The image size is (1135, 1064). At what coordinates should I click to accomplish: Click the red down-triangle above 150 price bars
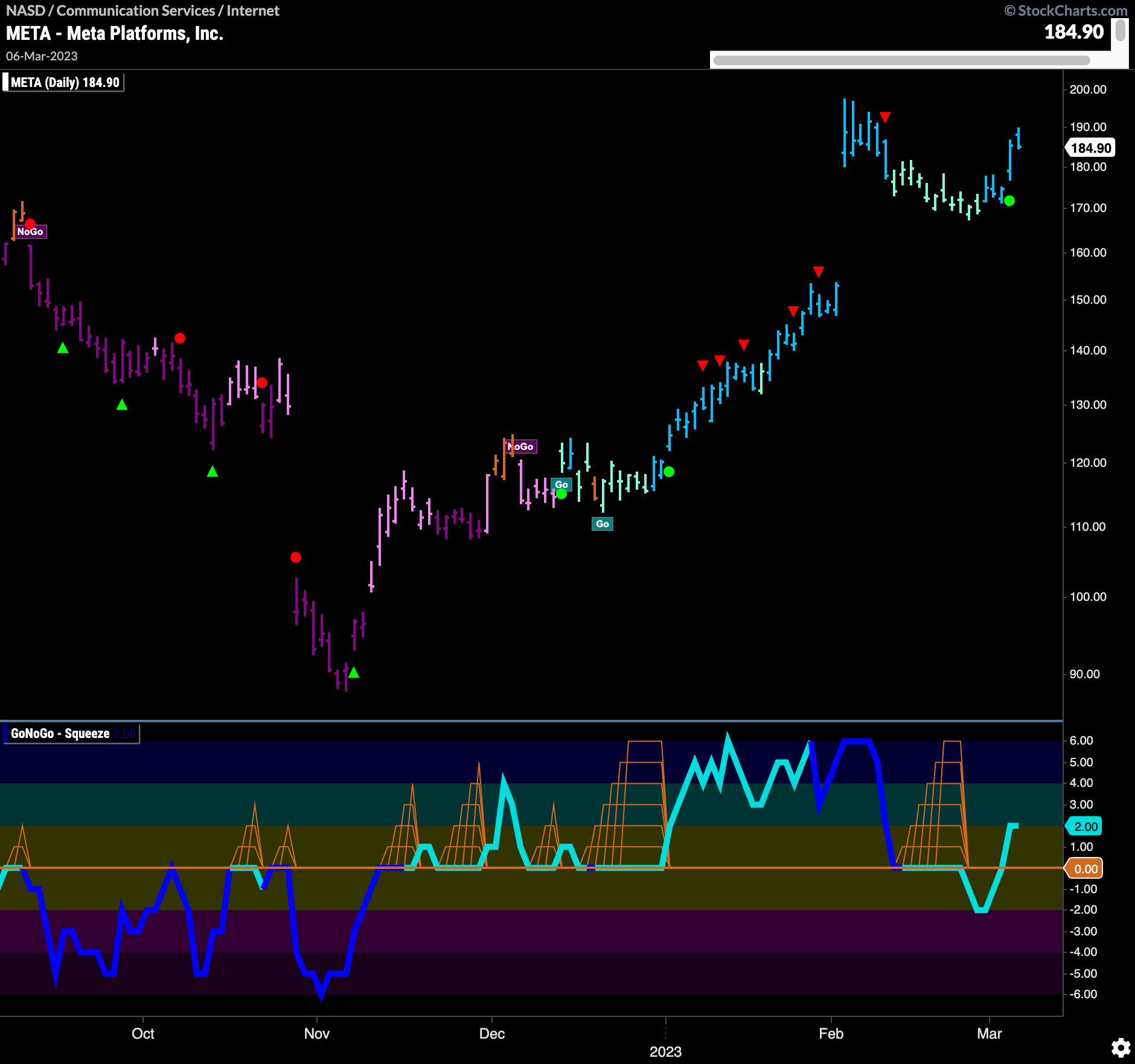tap(819, 272)
